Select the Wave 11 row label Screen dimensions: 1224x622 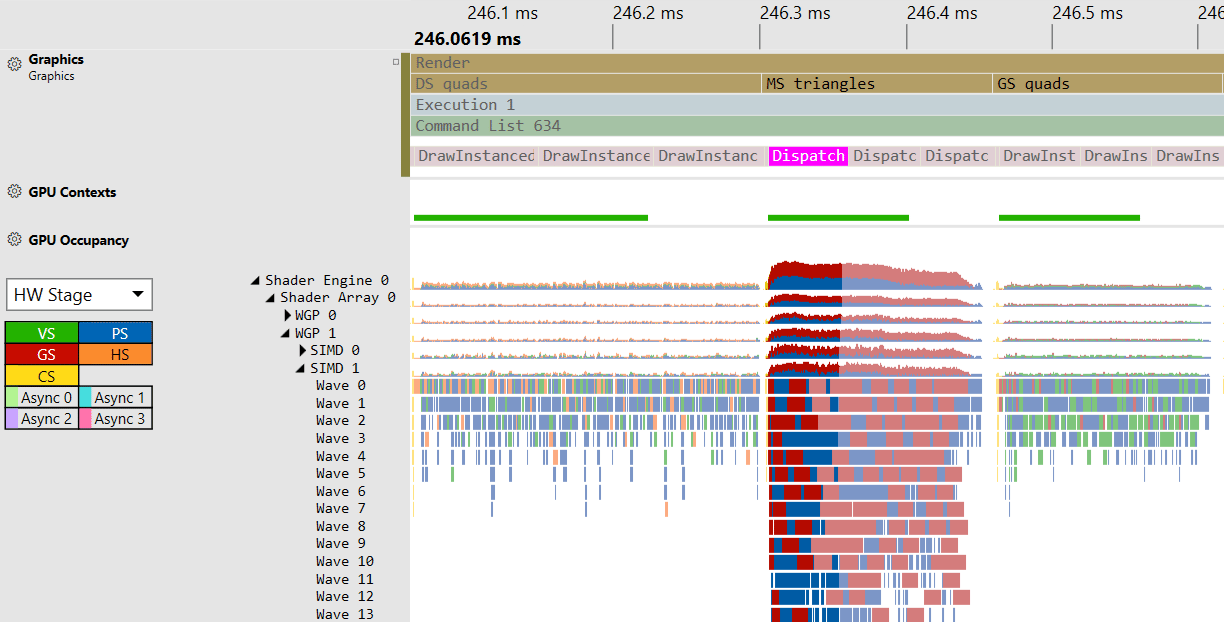[344, 580]
